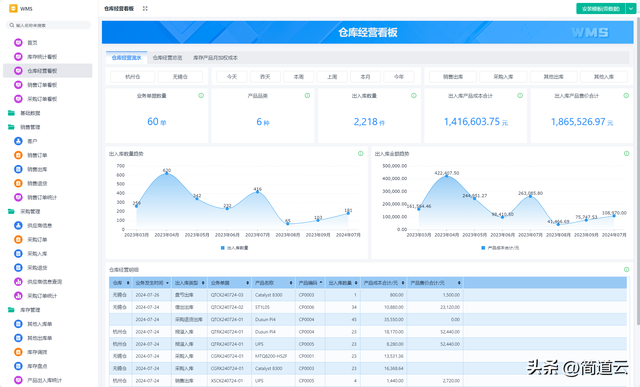
Task: Click the blue 其他出库单 form icon
Action: click(18, 338)
